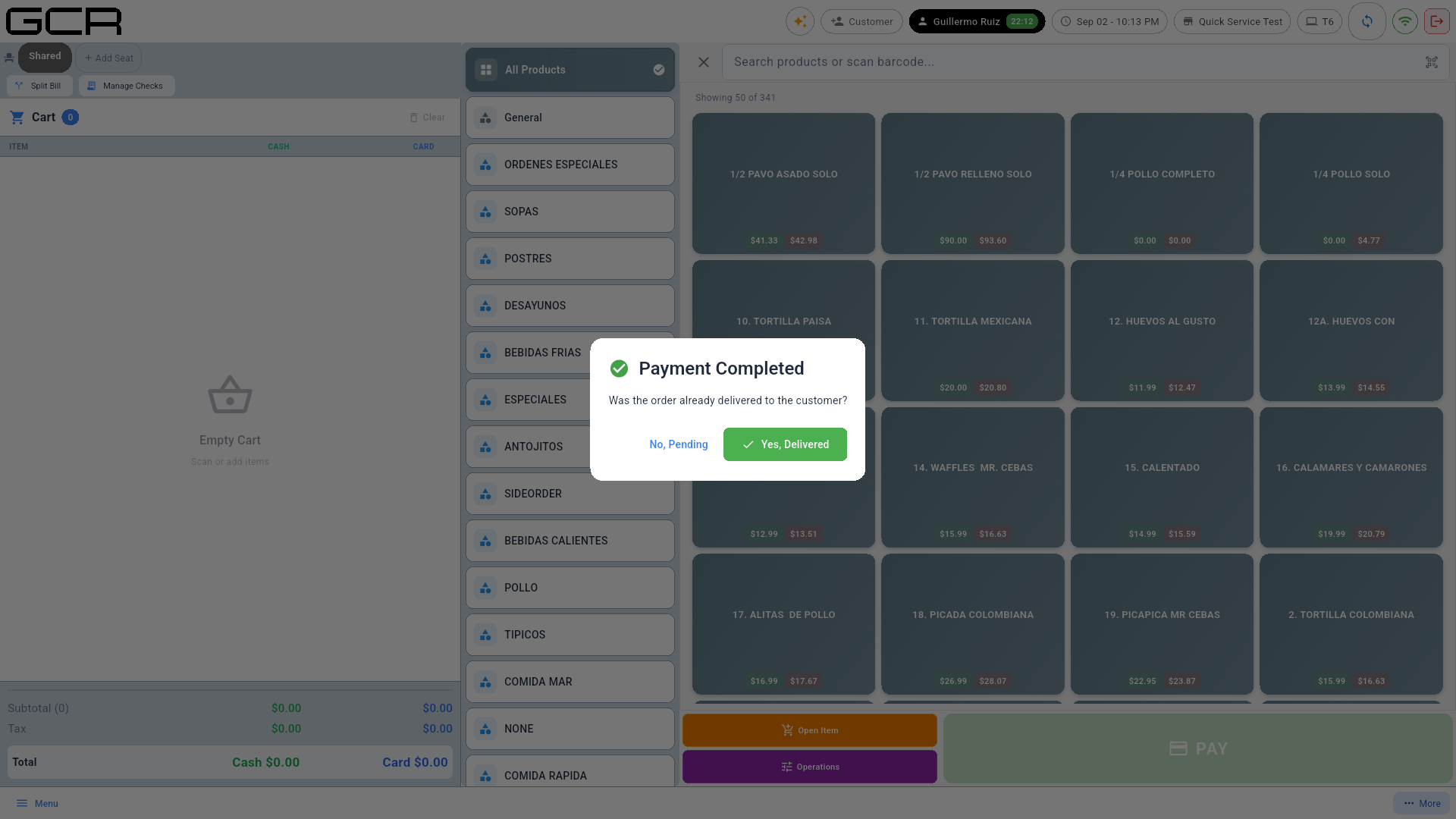The height and width of the screenshot is (819, 1456).
Task: Select the ORDENES ESPECIALES category
Action: pyautogui.click(x=570, y=165)
